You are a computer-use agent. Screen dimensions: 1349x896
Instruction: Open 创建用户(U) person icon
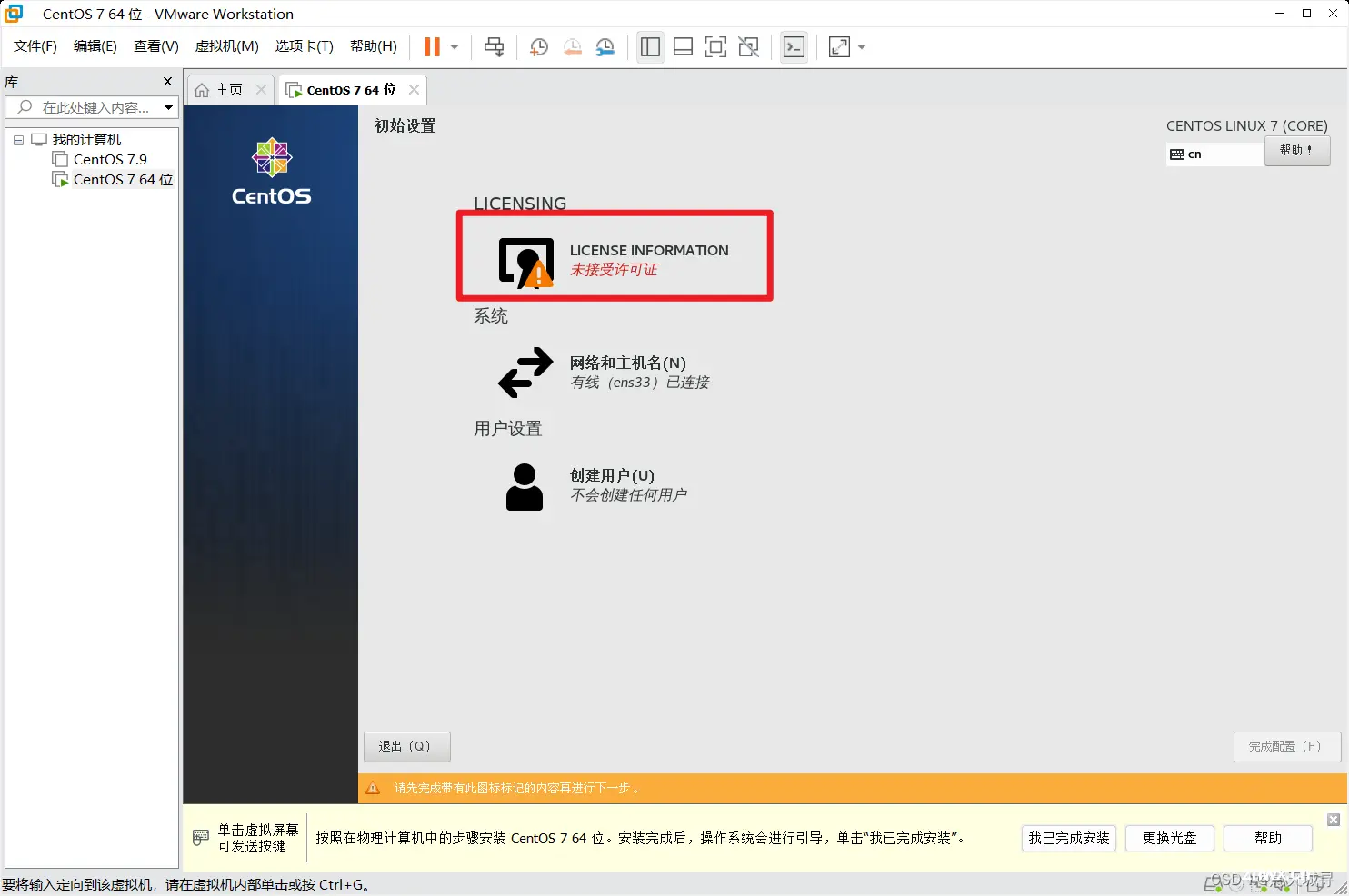pyautogui.click(x=525, y=487)
